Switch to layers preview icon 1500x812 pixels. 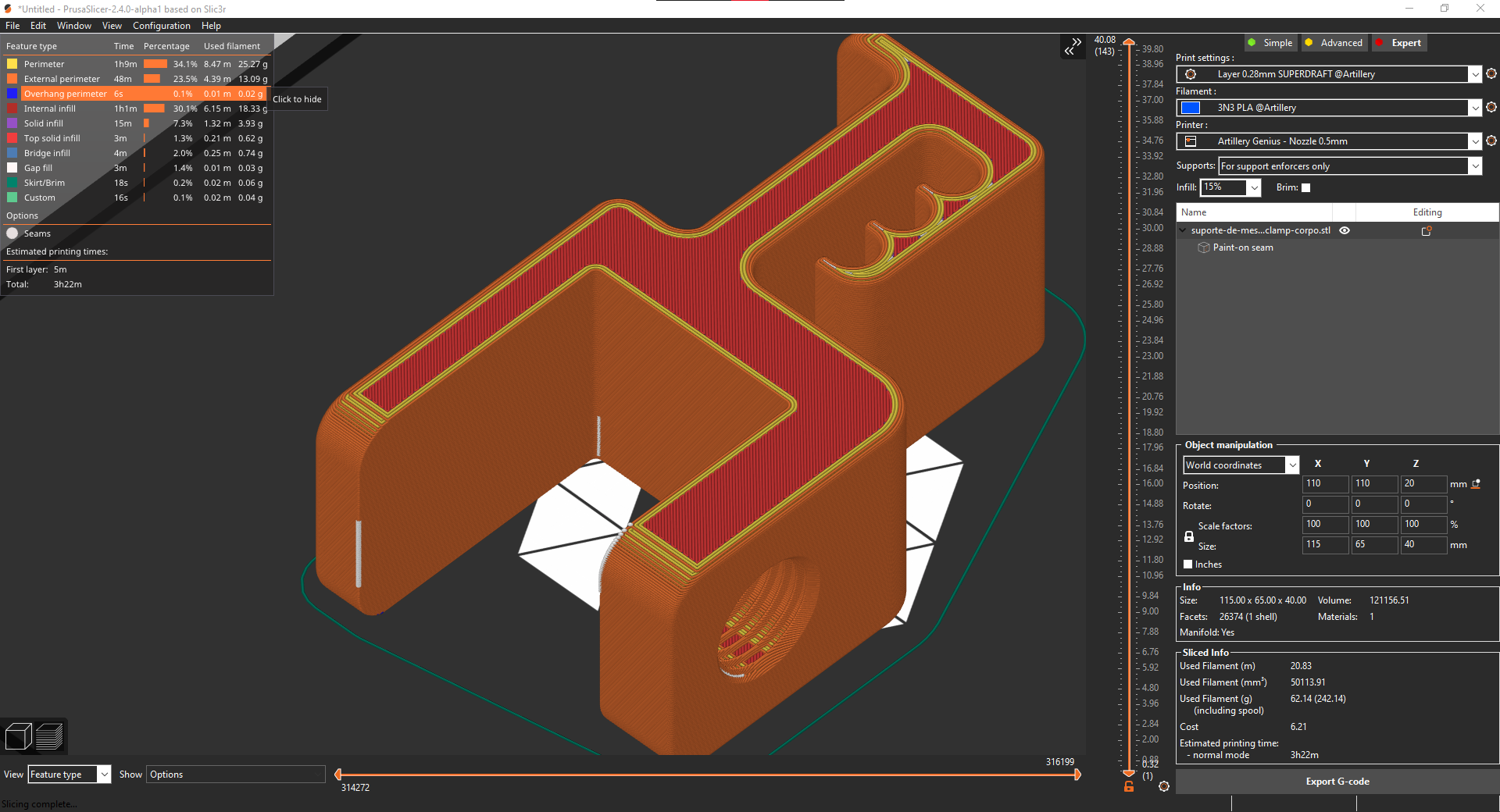49,736
